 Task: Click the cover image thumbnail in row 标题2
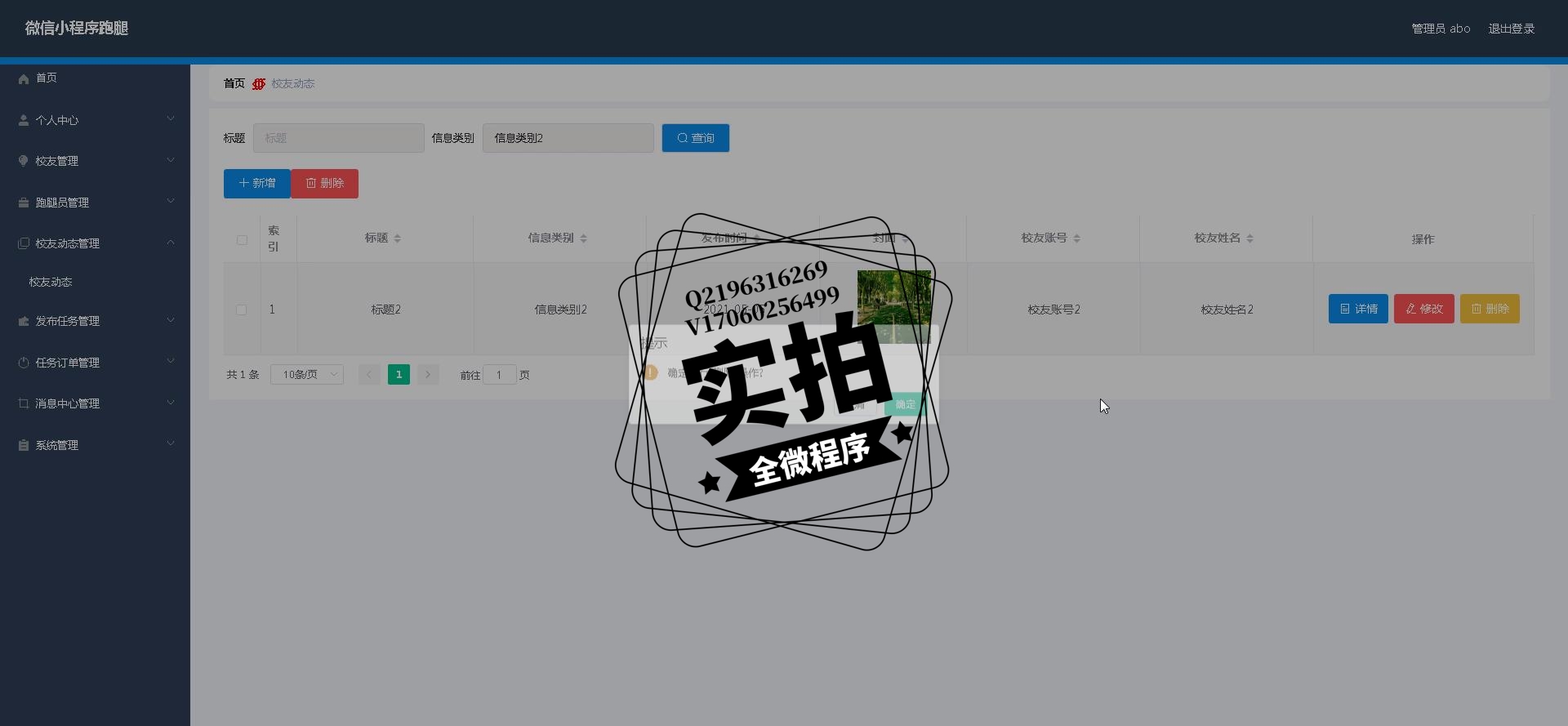[x=894, y=307]
